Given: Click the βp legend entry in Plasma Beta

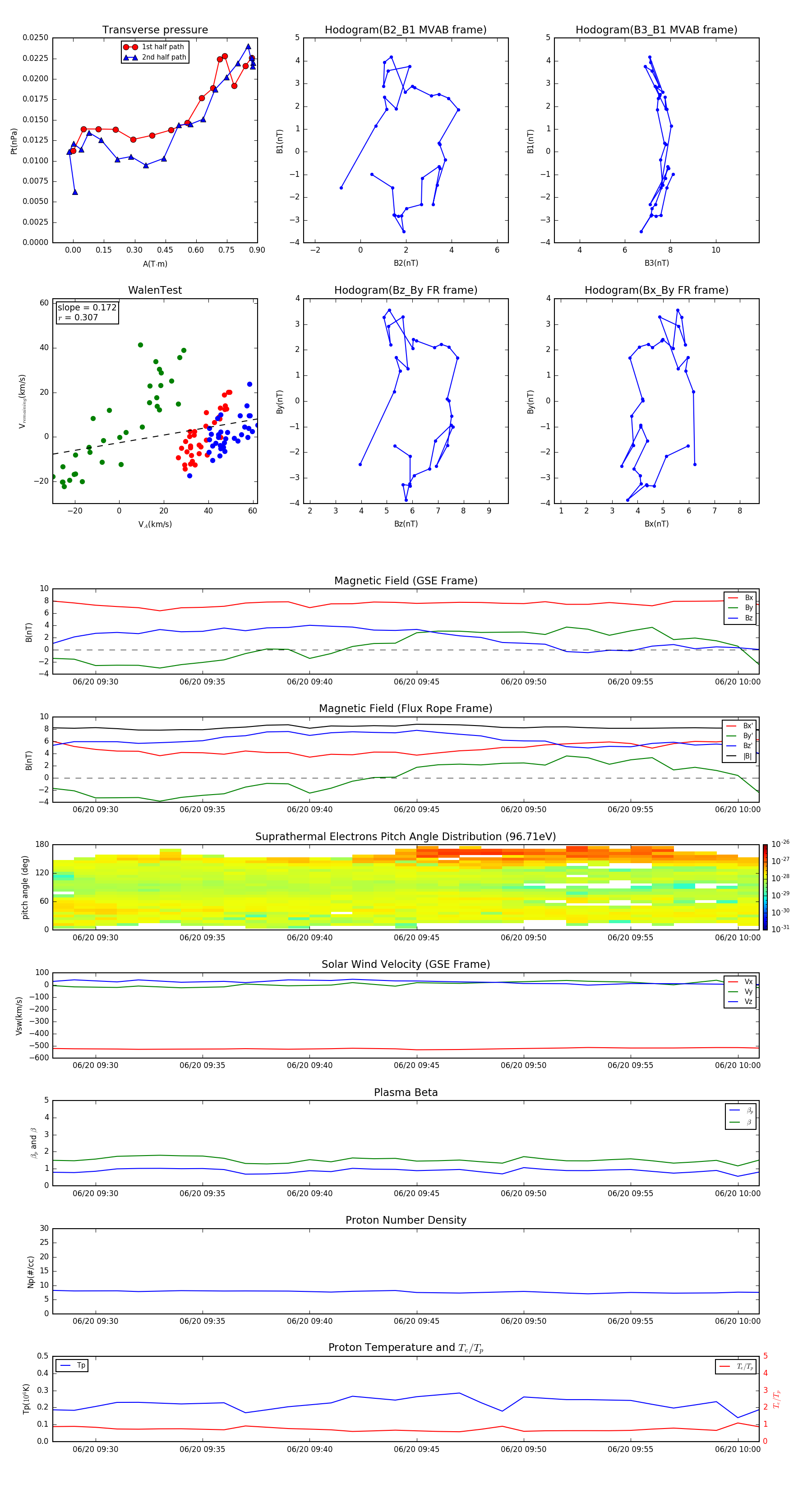Looking at the screenshot, I should (742, 1110).
